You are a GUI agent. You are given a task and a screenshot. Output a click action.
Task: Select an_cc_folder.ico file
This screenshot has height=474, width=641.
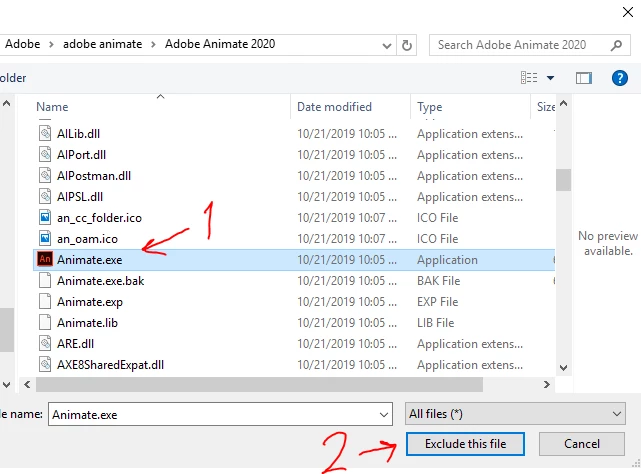99,218
